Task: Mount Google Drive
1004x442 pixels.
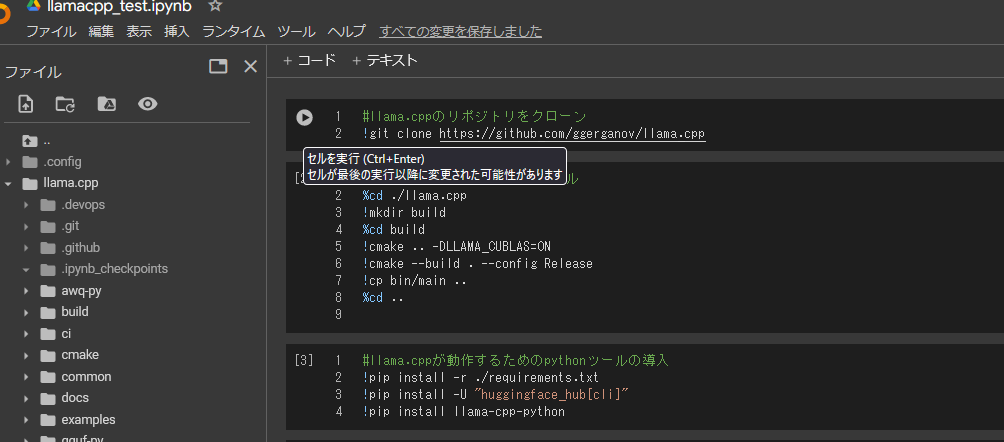Action: [106, 104]
